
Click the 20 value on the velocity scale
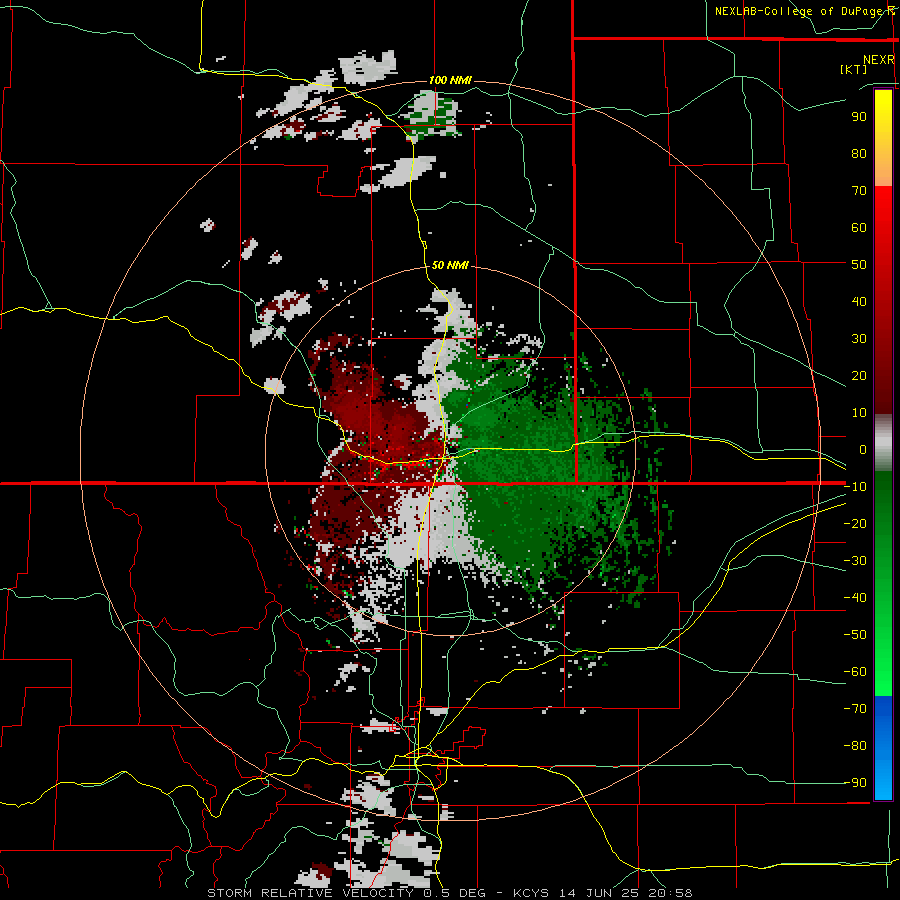point(859,375)
